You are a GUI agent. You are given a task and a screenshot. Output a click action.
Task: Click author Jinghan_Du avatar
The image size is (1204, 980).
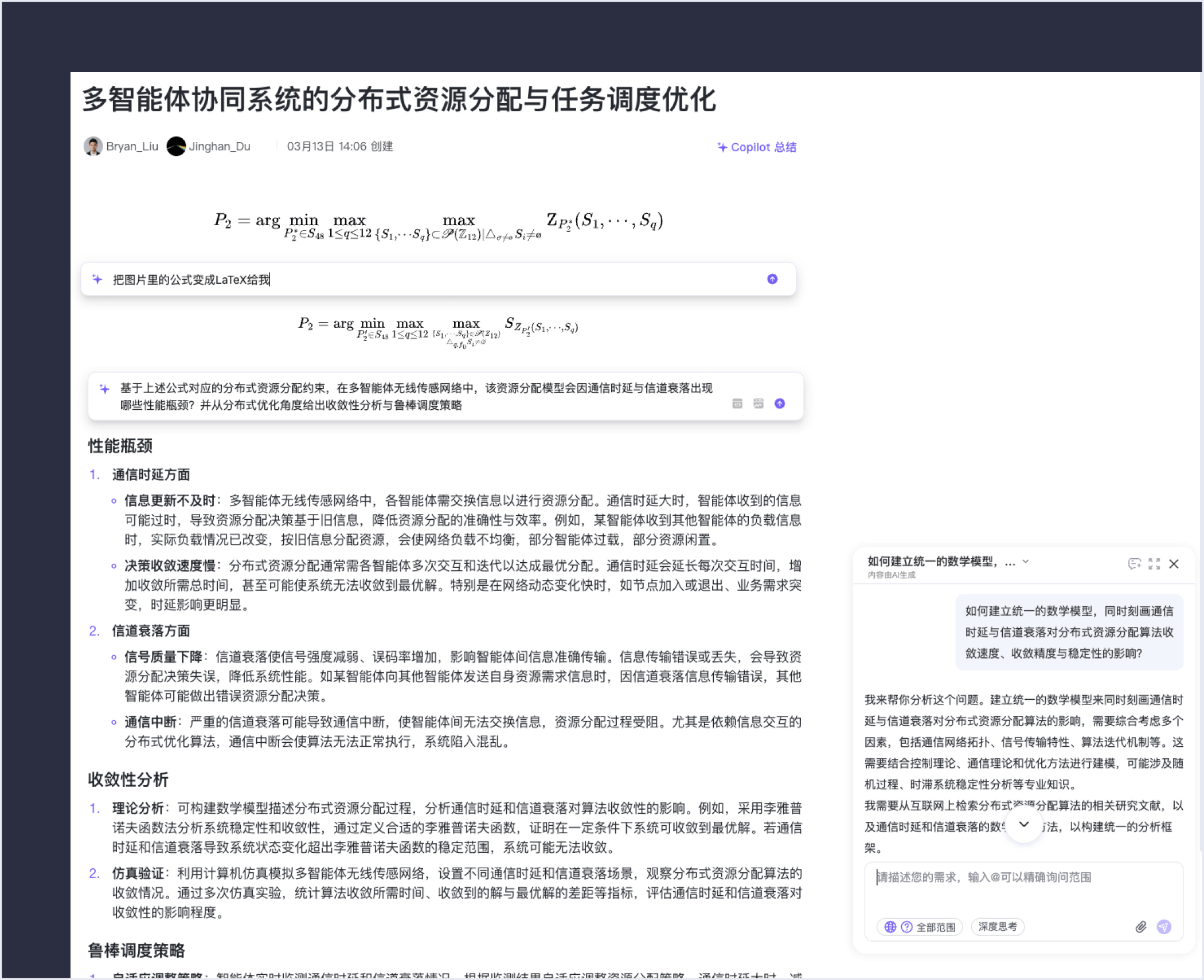176,147
